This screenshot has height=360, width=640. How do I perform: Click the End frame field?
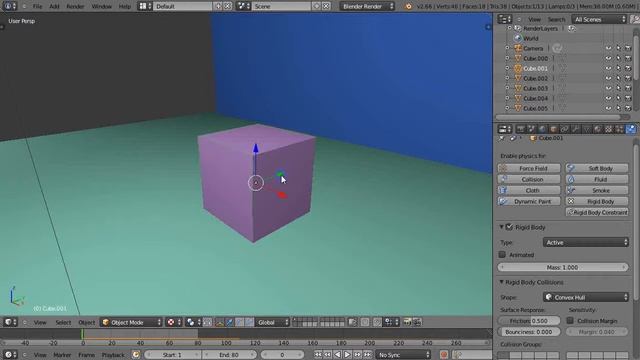[x=230, y=355]
